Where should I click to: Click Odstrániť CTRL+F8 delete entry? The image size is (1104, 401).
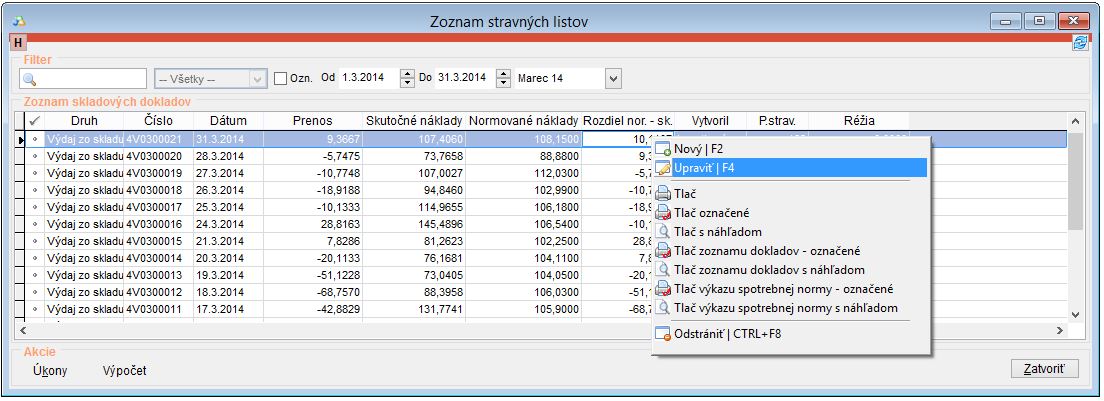click(727, 334)
